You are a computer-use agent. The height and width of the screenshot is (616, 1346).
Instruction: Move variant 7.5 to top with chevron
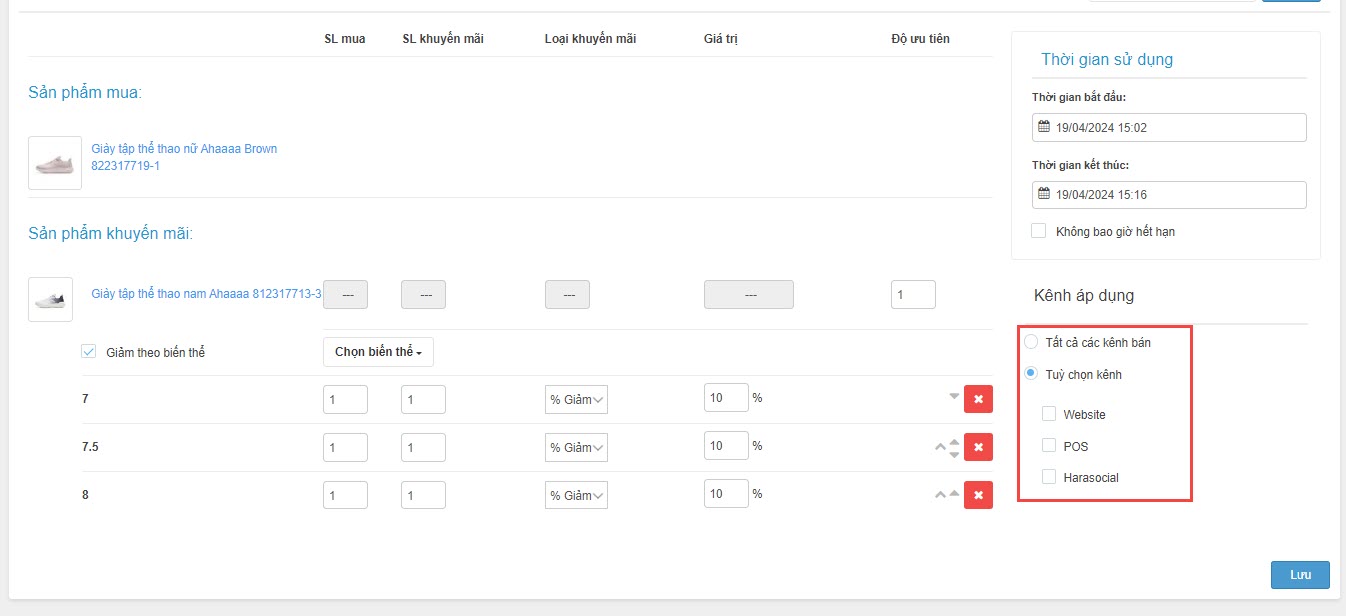click(x=940, y=447)
